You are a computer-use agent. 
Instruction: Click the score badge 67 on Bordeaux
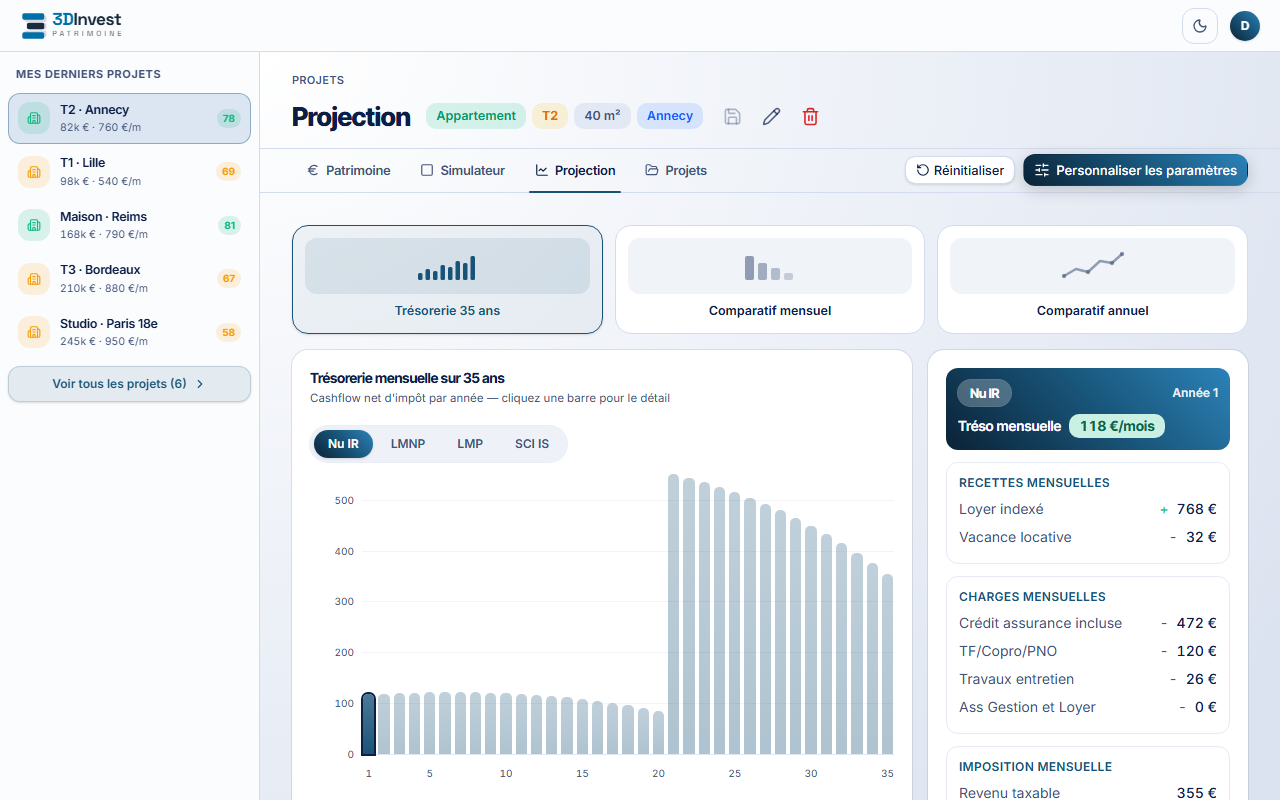coord(229,279)
